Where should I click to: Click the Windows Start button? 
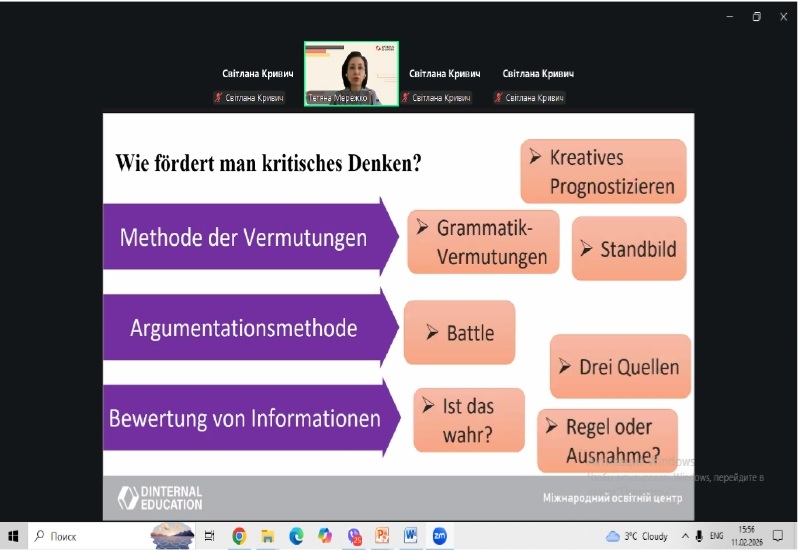tap(13, 536)
